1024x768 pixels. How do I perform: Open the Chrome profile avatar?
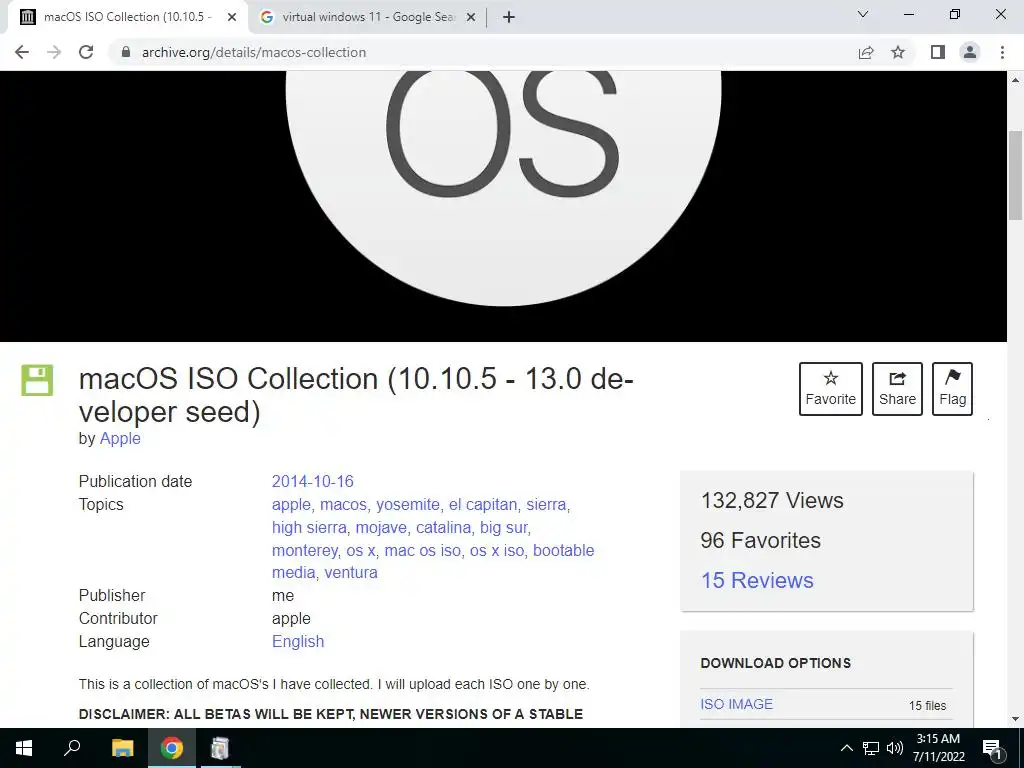coord(970,52)
